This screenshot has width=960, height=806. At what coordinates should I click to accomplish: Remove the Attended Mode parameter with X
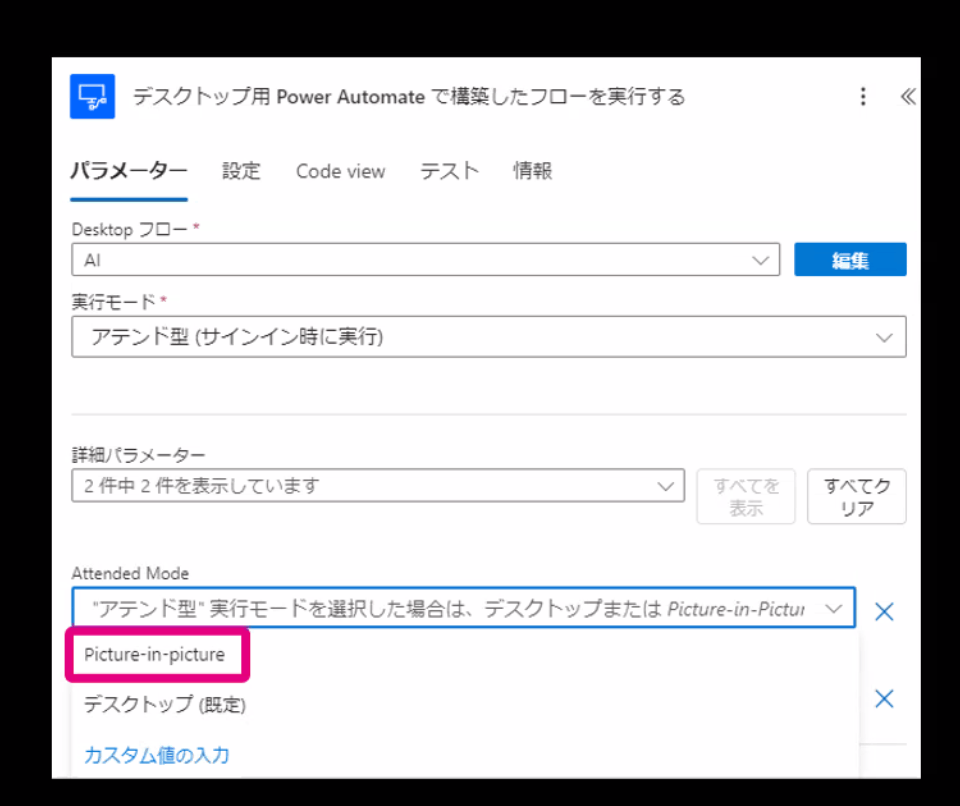point(884,611)
